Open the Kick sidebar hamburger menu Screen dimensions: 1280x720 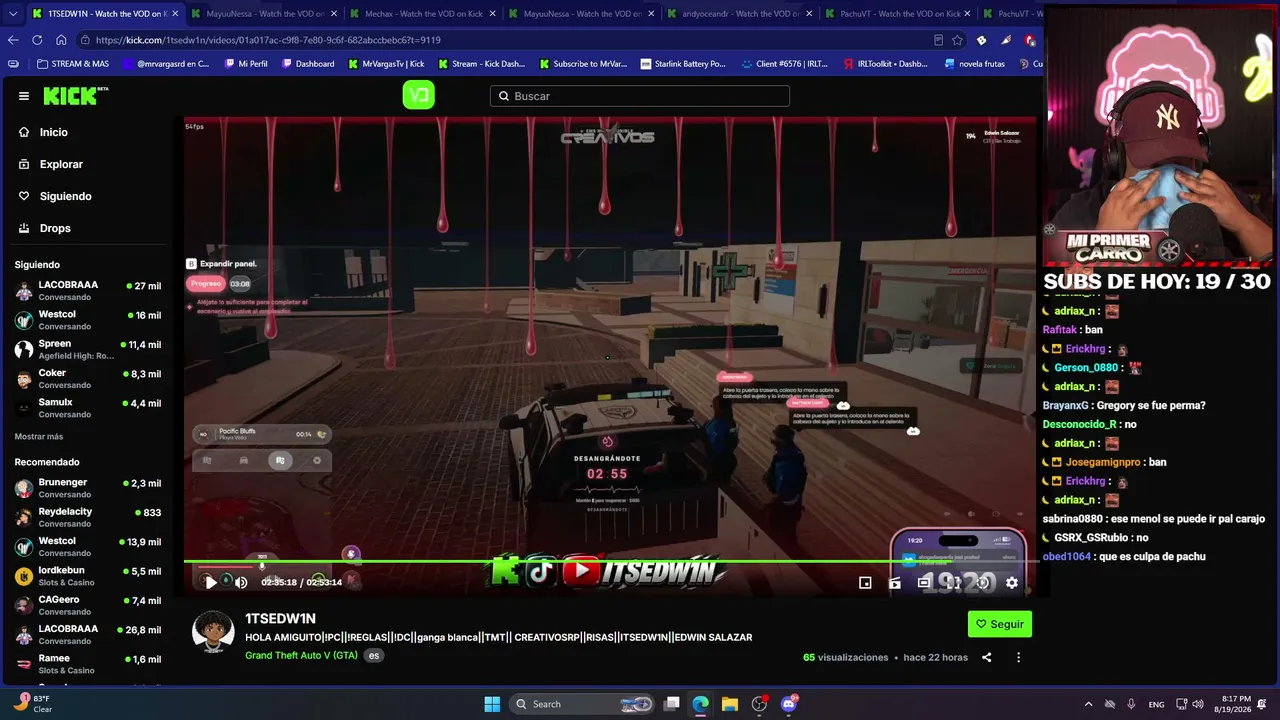pos(24,96)
